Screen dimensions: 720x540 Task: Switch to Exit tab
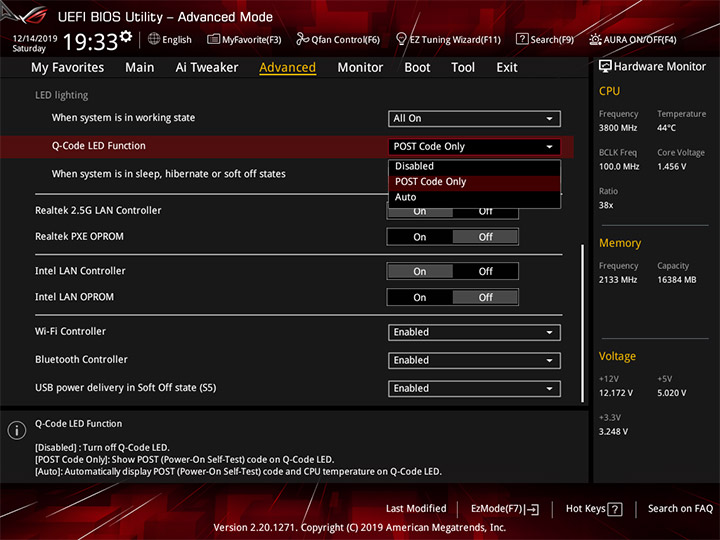tap(506, 68)
